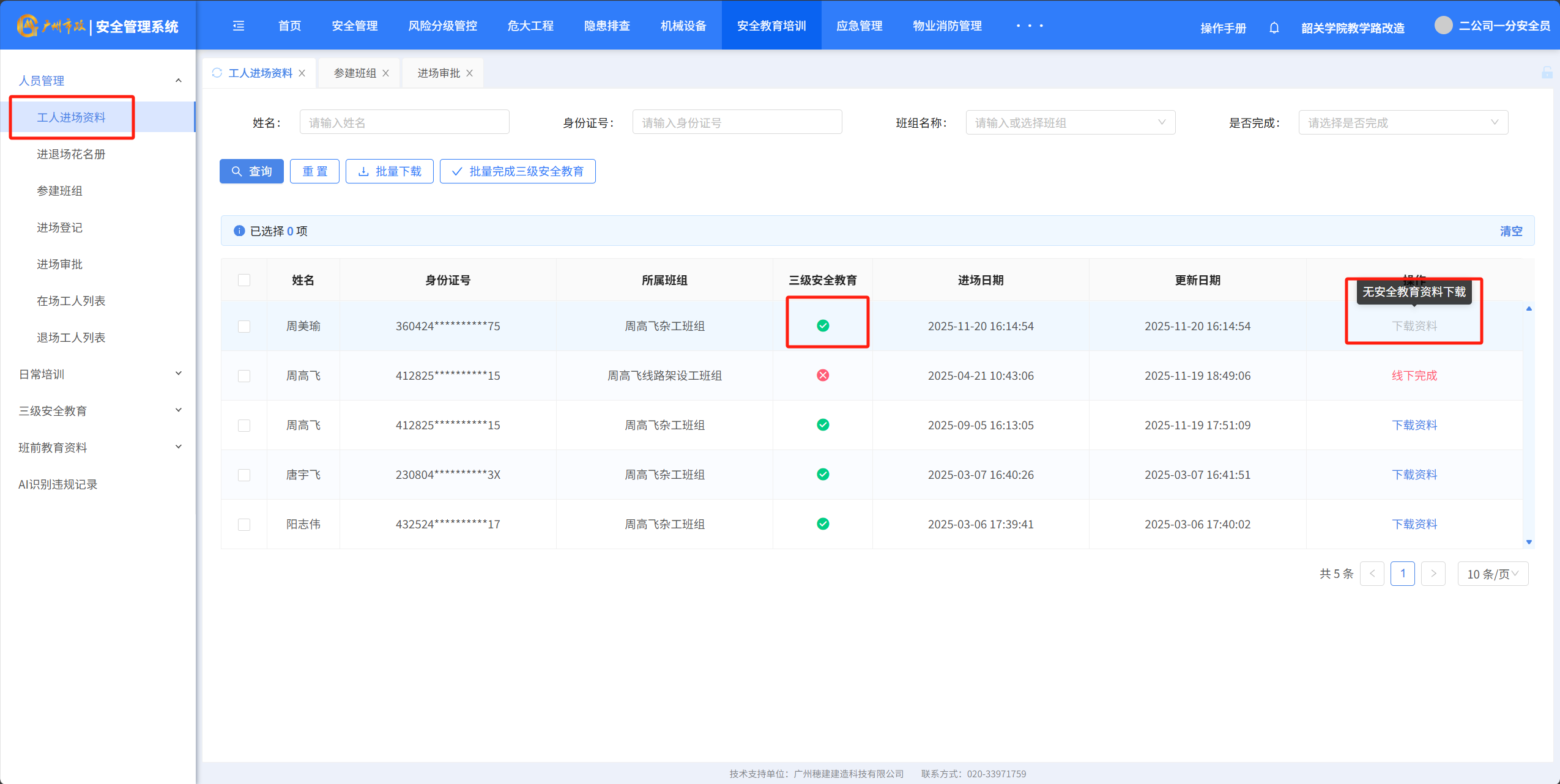The height and width of the screenshot is (784, 1560).
Task: Open the 班组名称 dropdown
Action: (x=1070, y=122)
